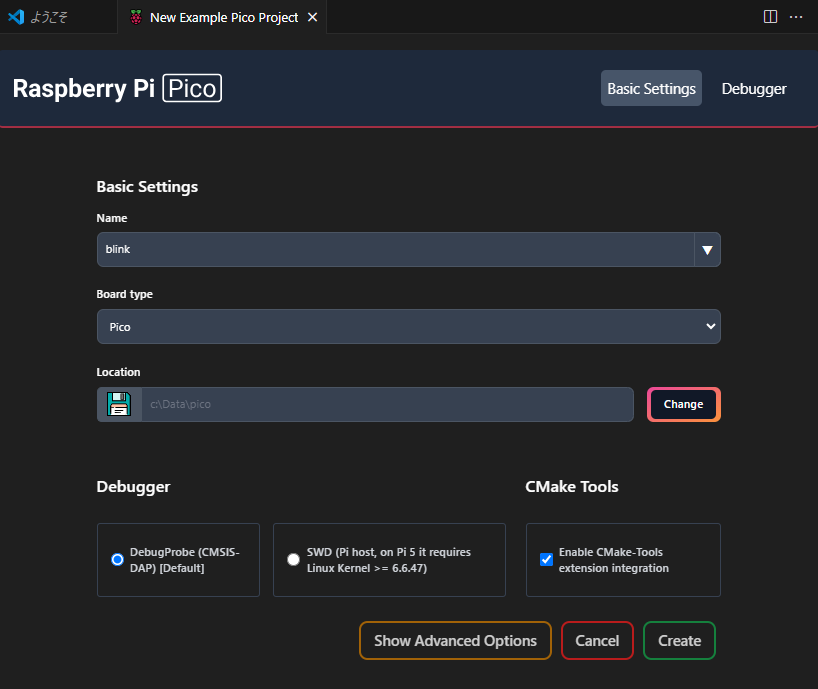Click the VS Code icon on welcome tab

pos(16,17)
